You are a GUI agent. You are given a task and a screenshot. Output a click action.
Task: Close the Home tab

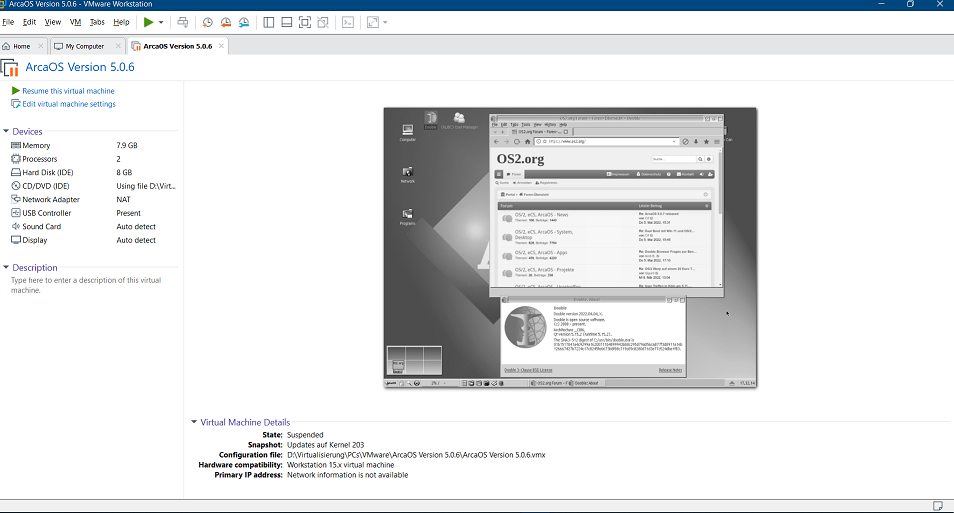point(41,46)
